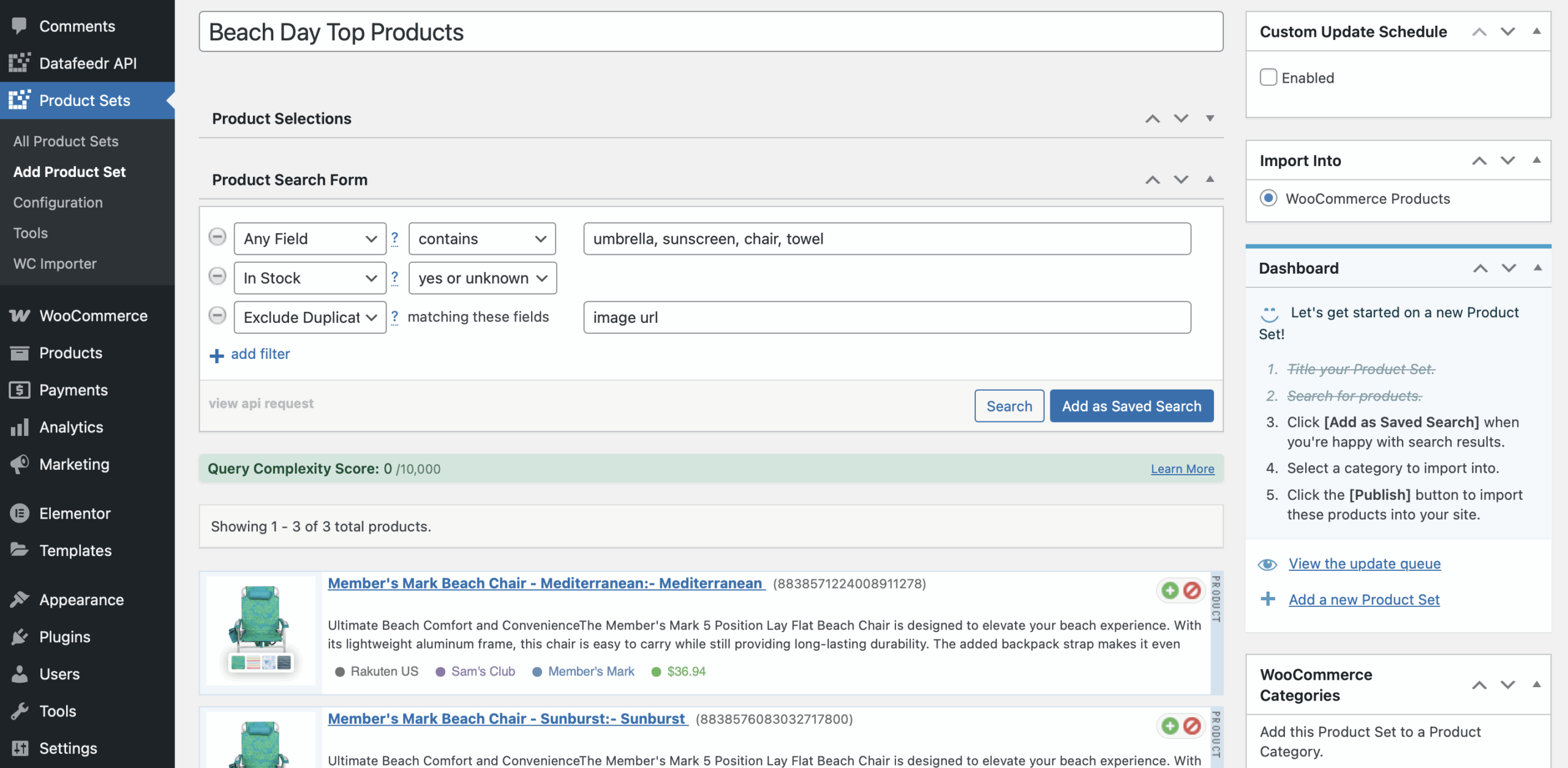Open View the update queue link

point(1365,563)
